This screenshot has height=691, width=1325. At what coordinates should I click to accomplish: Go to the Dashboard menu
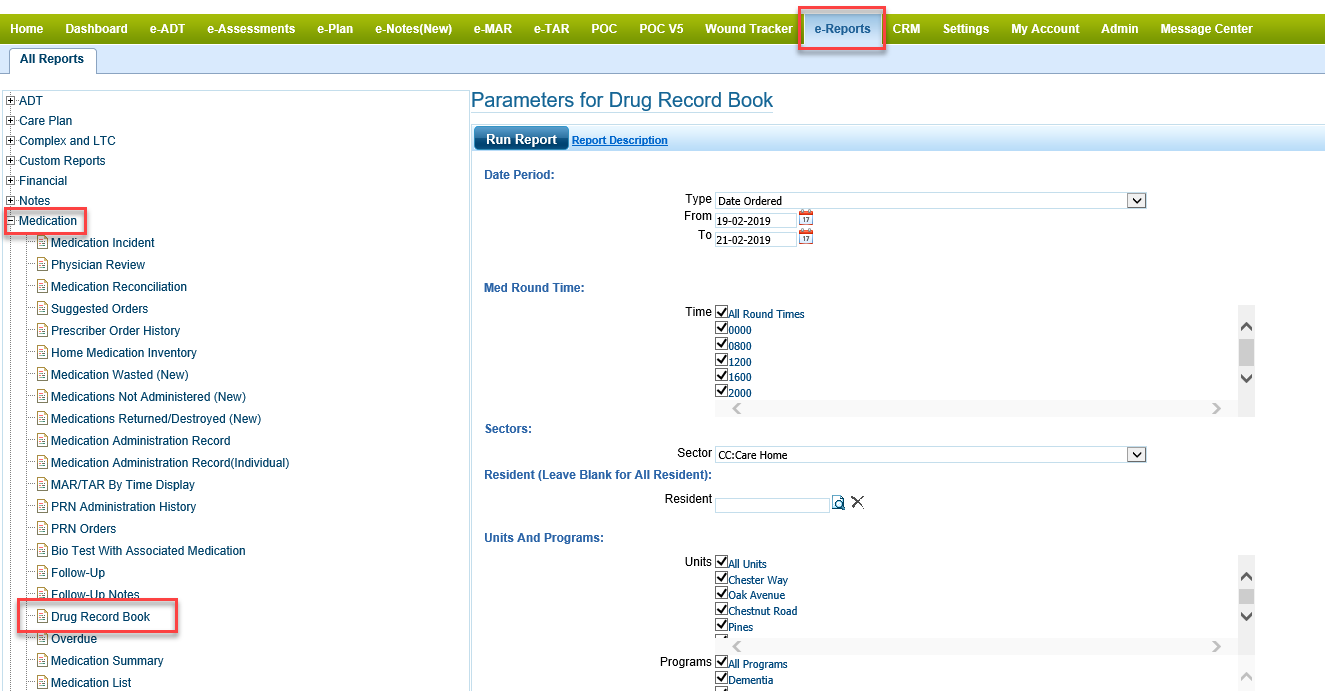tap(97, 29)
